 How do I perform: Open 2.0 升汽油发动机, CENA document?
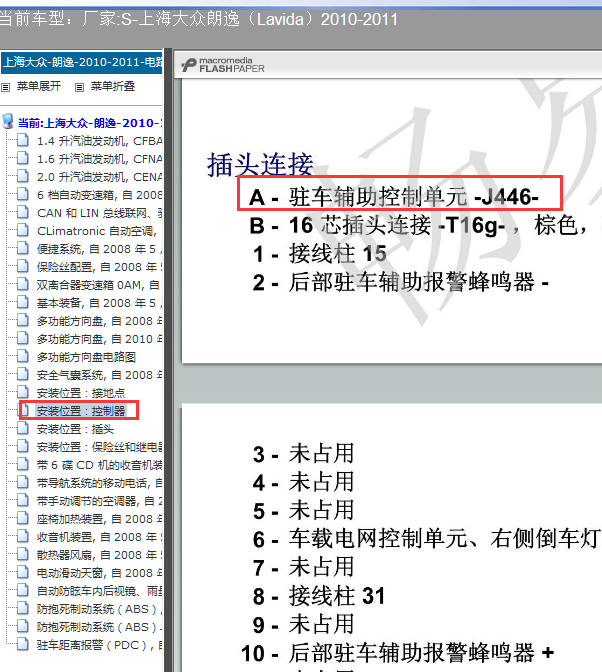click(99, 177)
